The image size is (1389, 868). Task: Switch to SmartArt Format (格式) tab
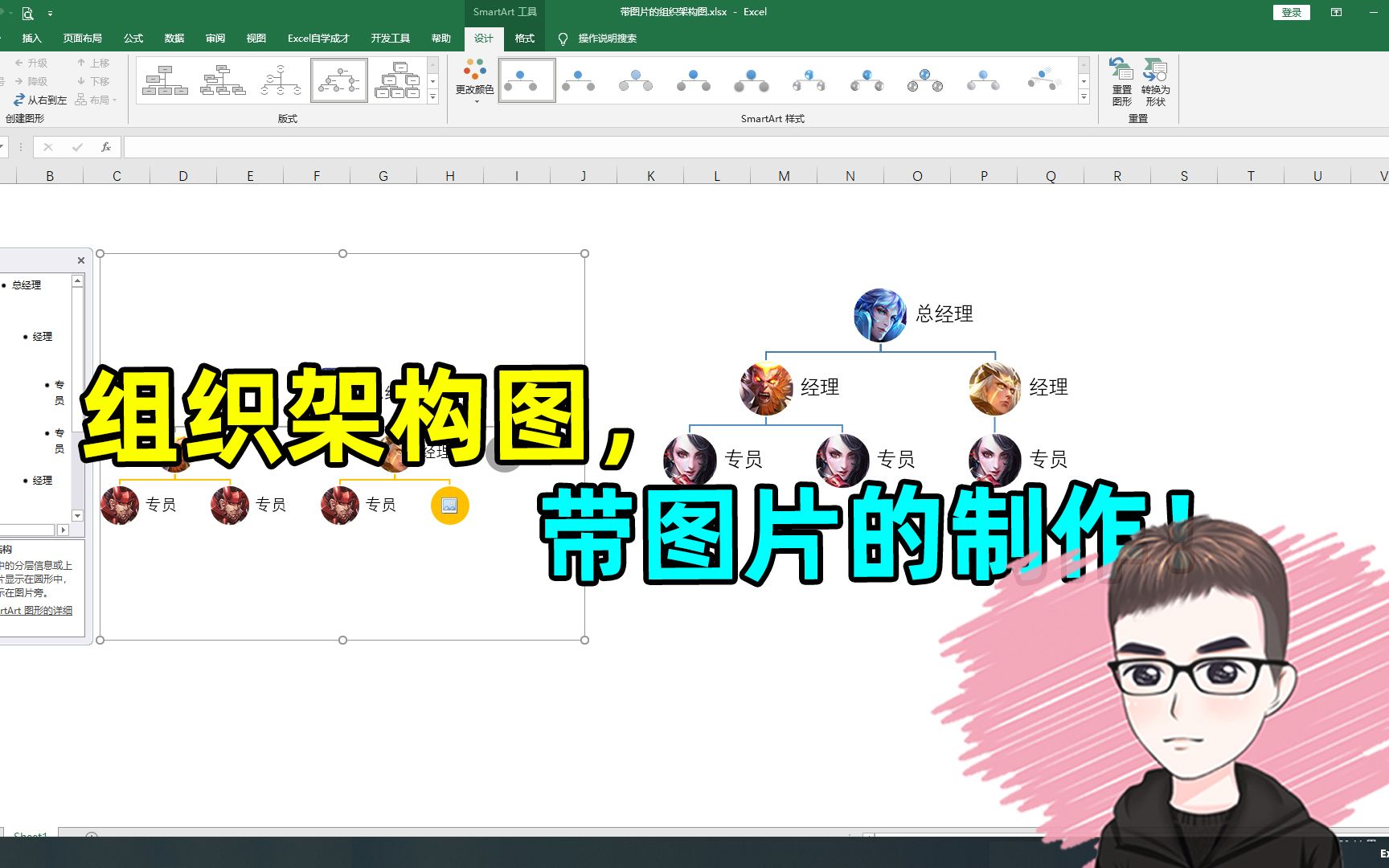click(x=525, y=38)
